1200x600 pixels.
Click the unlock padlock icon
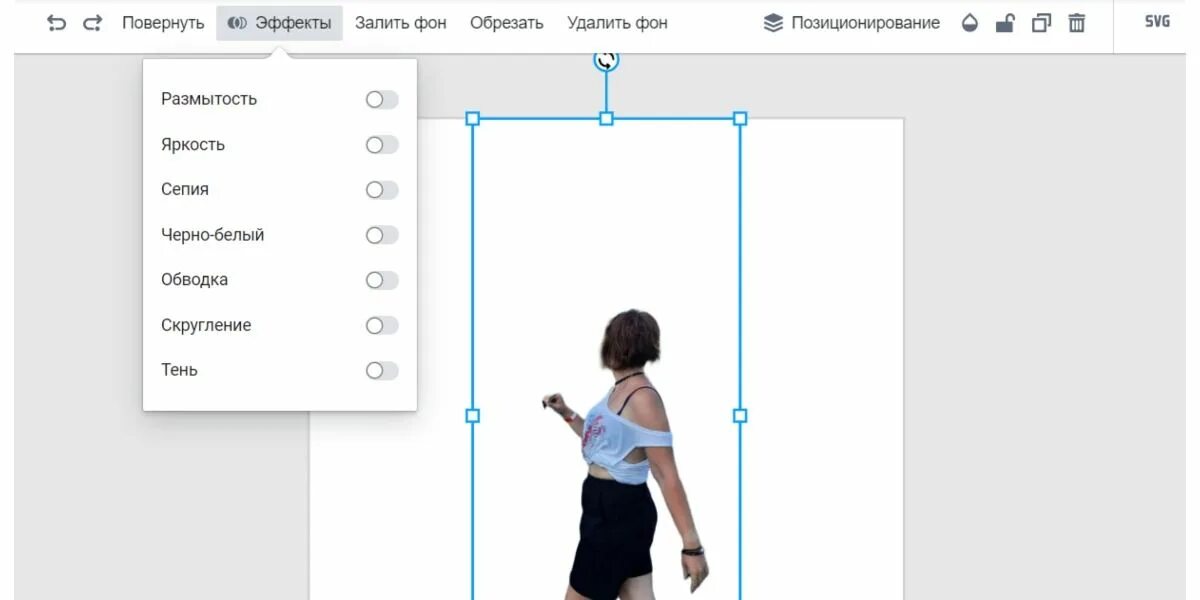(1005, 23)
